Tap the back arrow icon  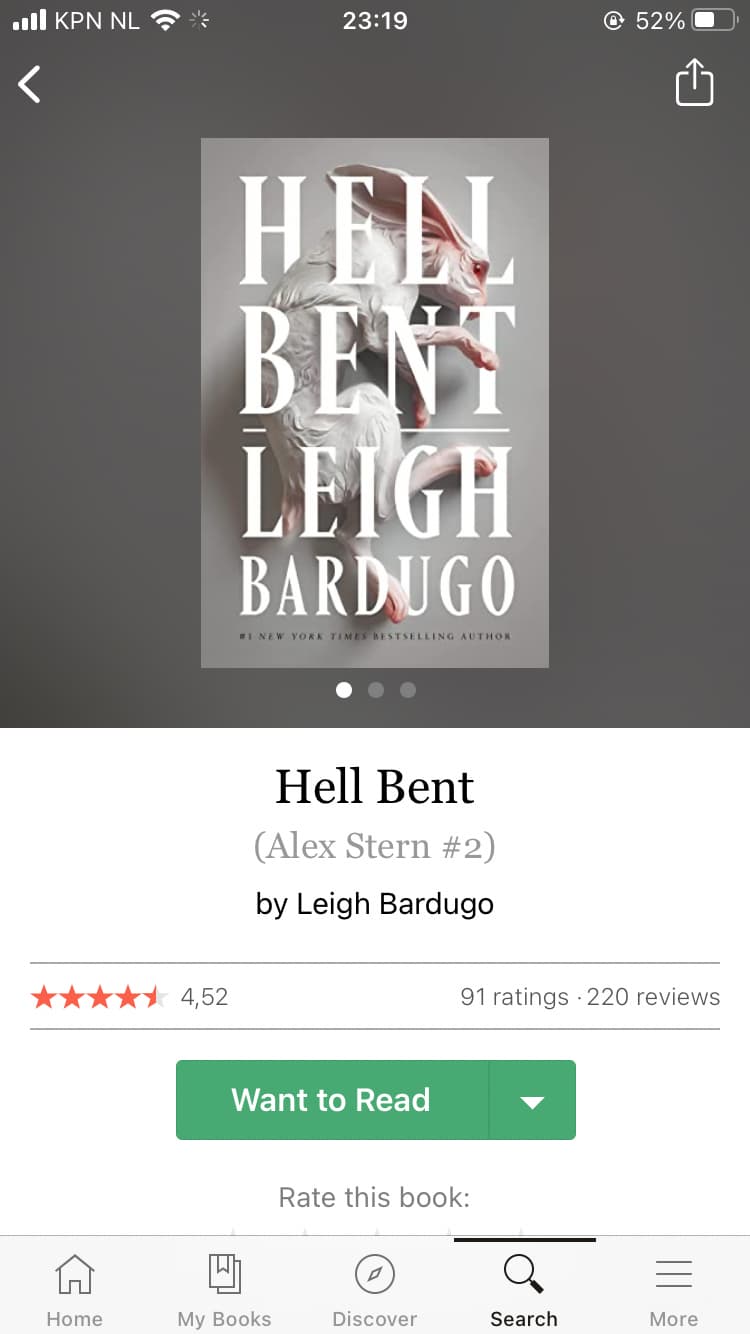(x=30, y=84)
